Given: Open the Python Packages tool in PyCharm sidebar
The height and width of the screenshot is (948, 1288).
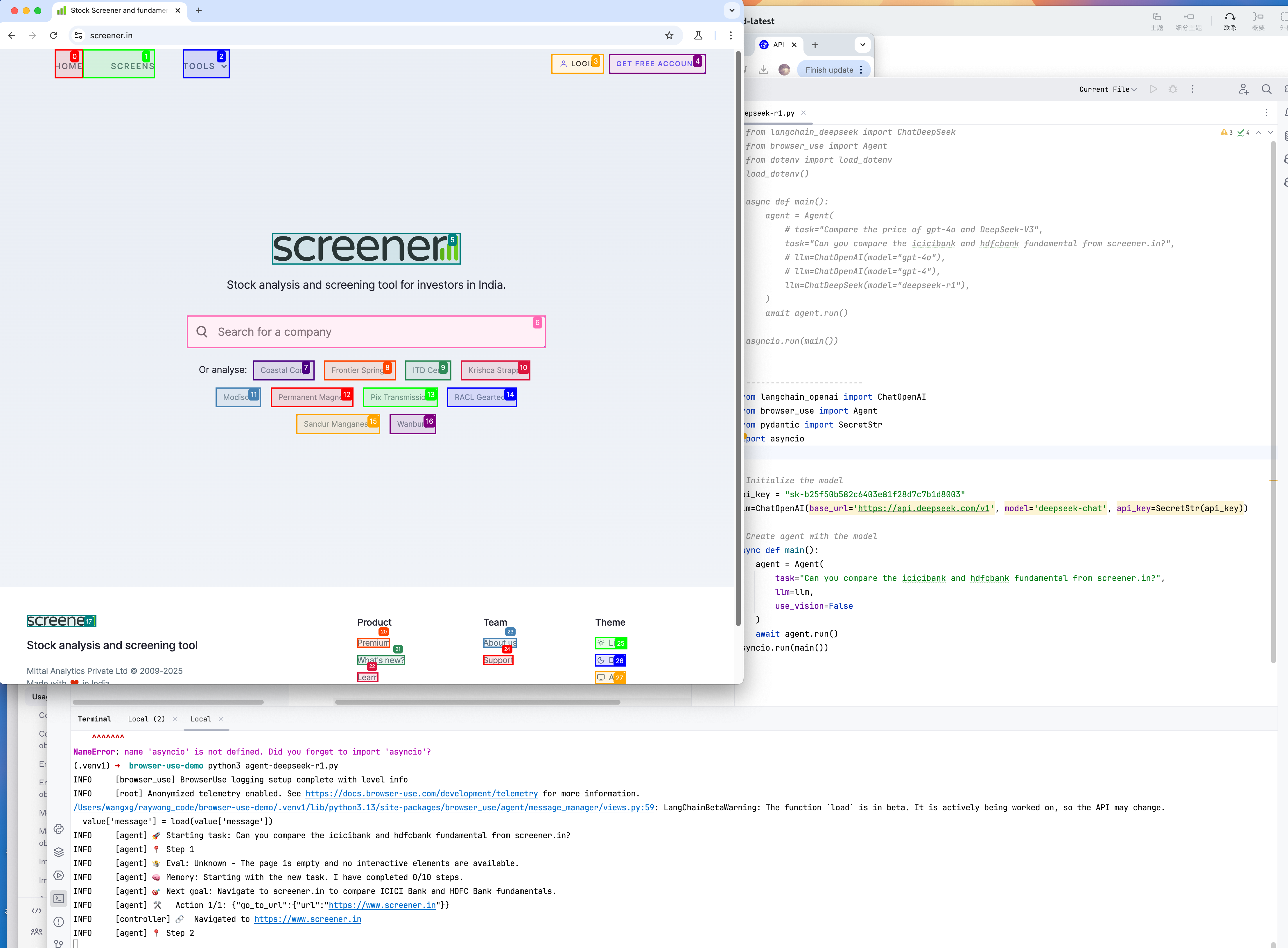Looking at the screenshot, I should (x=59, y=829).
